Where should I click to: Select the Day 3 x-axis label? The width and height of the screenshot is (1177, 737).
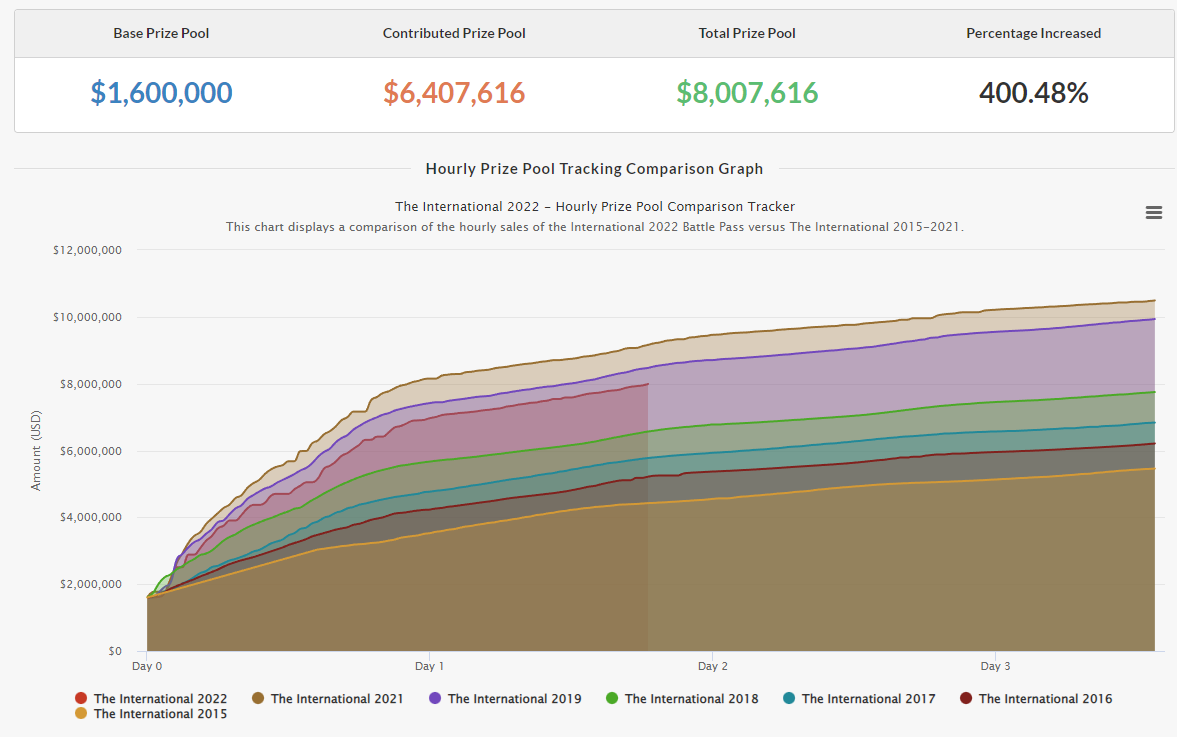(x=995, y=666)
